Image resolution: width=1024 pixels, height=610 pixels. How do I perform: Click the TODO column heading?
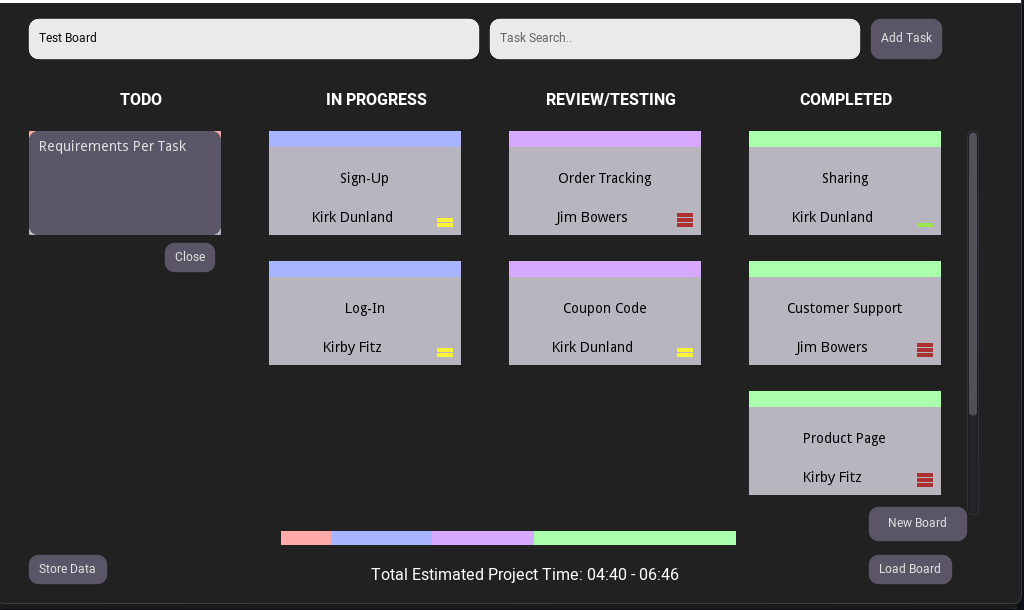pyautogui.click(x=141, y=99)
